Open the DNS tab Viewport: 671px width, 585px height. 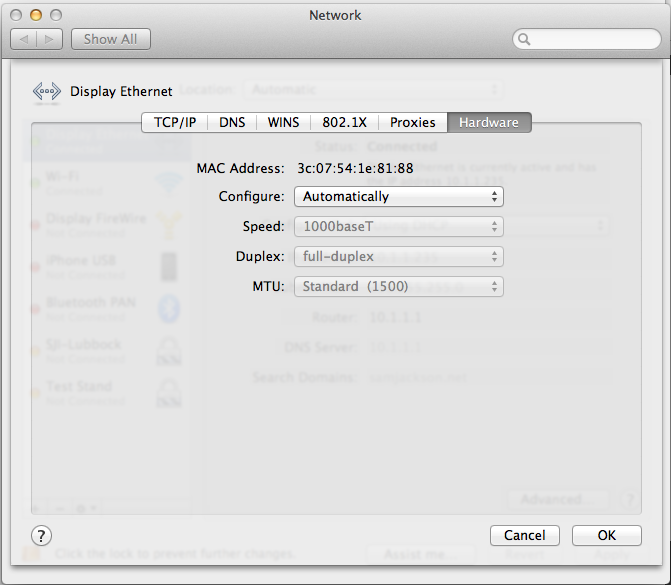(232, 122)
